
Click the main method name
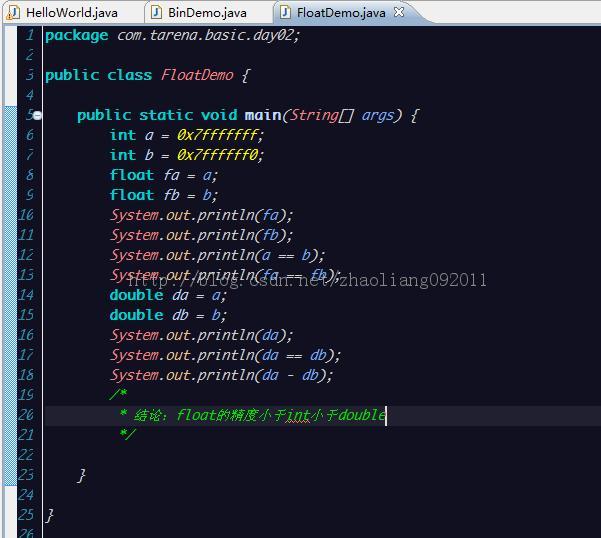263,115
